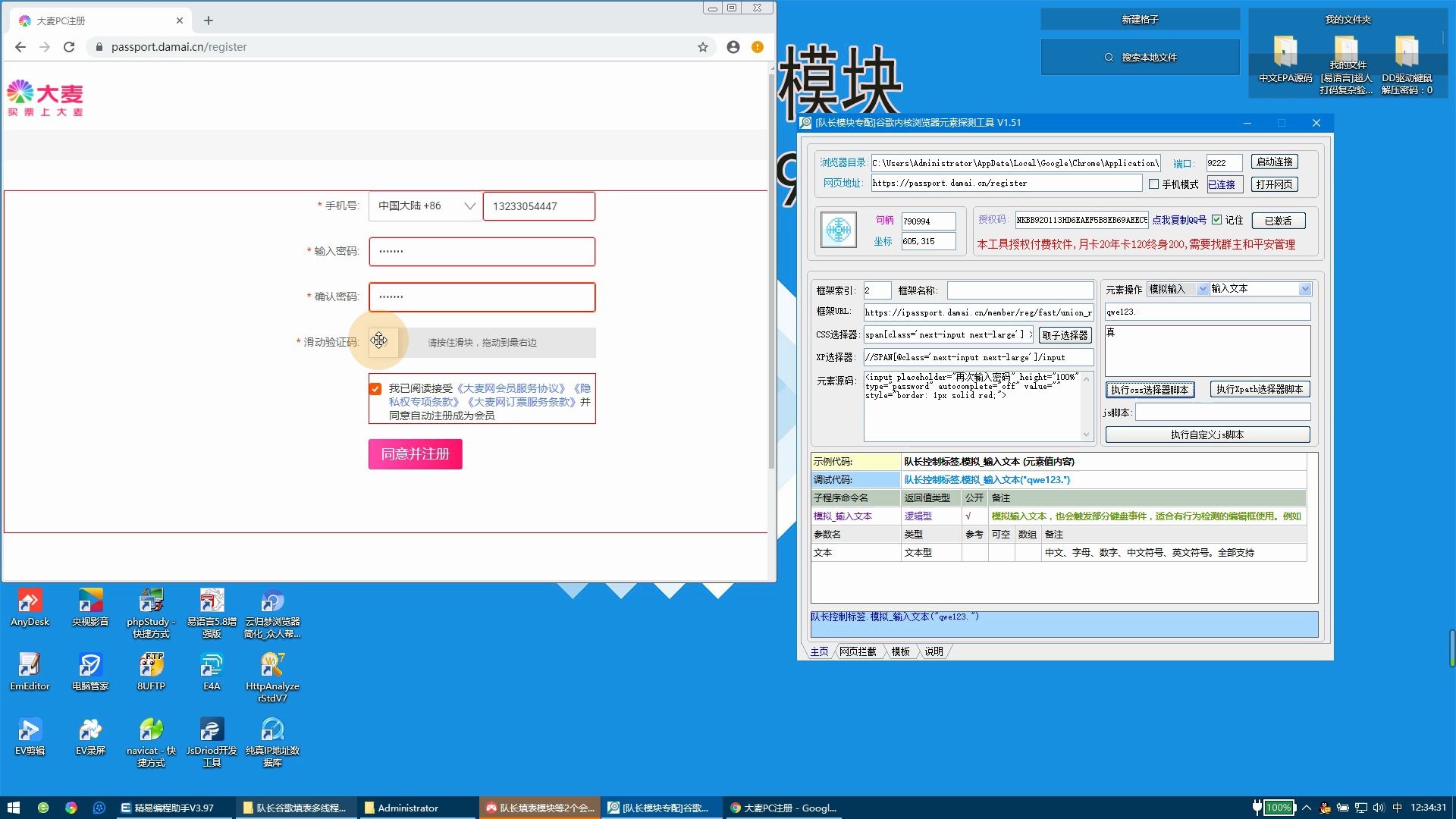
Task: Open the 输入文本 action dropdown
Action: (1304, 289)
